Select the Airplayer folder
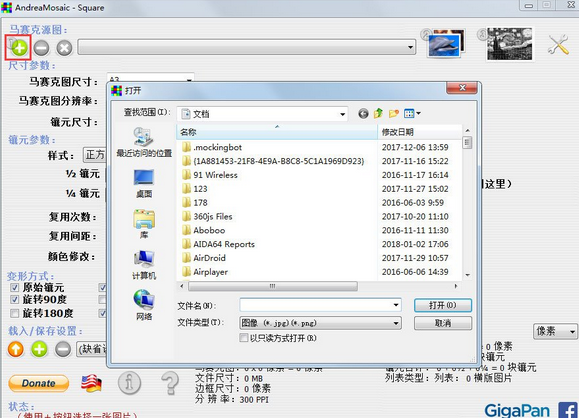The image size is (579, 418). [205, 272]
